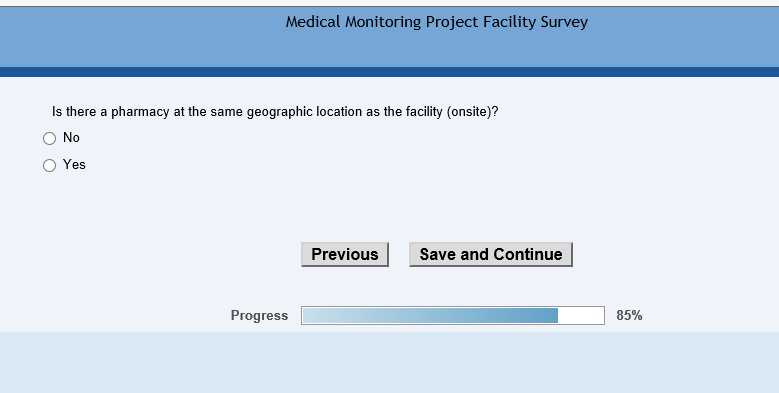Click the dark blue divider below header
This screenshot has height=393, width=779.
(390, 72)
